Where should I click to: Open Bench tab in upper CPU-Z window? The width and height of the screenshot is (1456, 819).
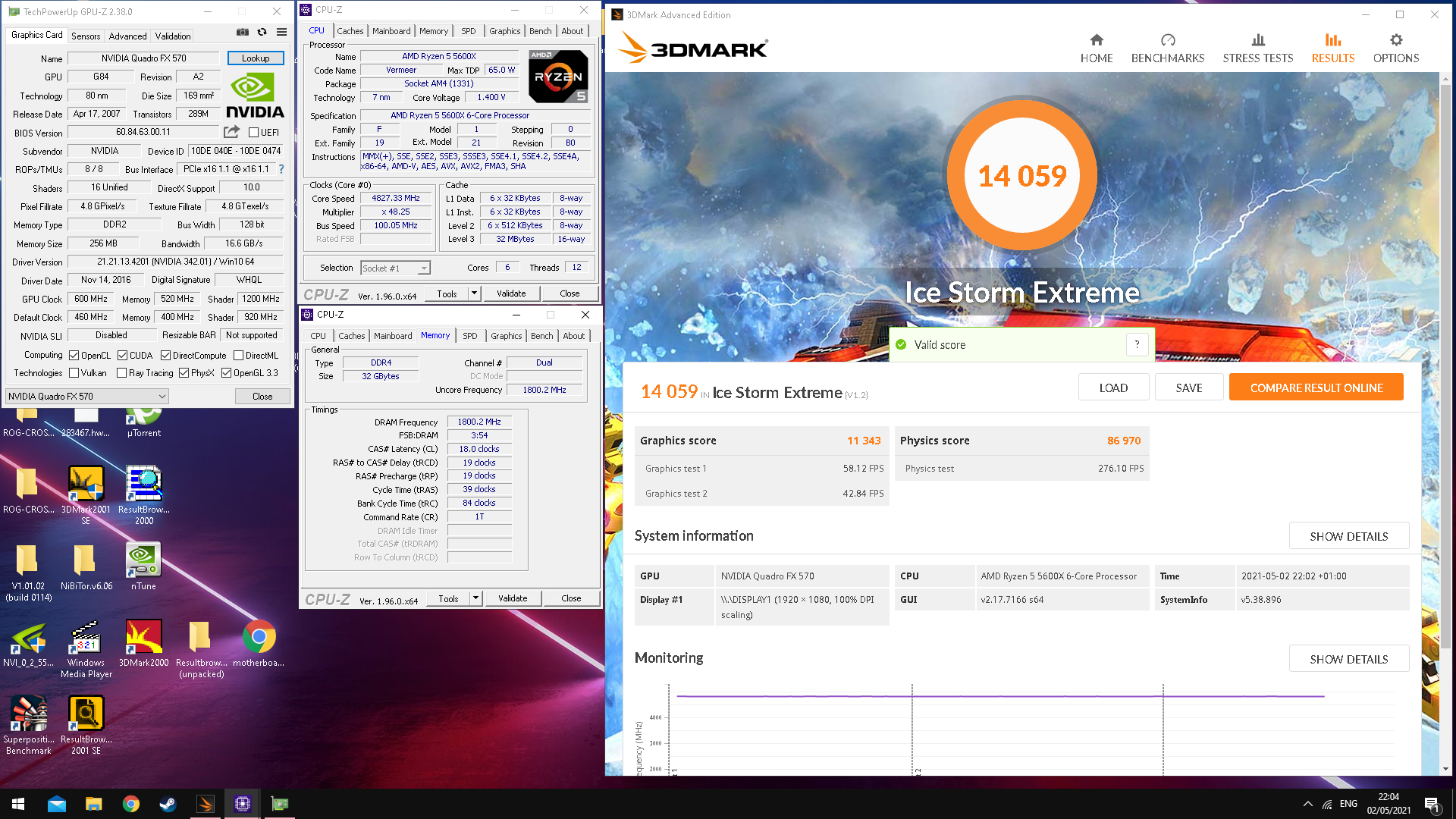pyautogui.click(x=541, y=31)
